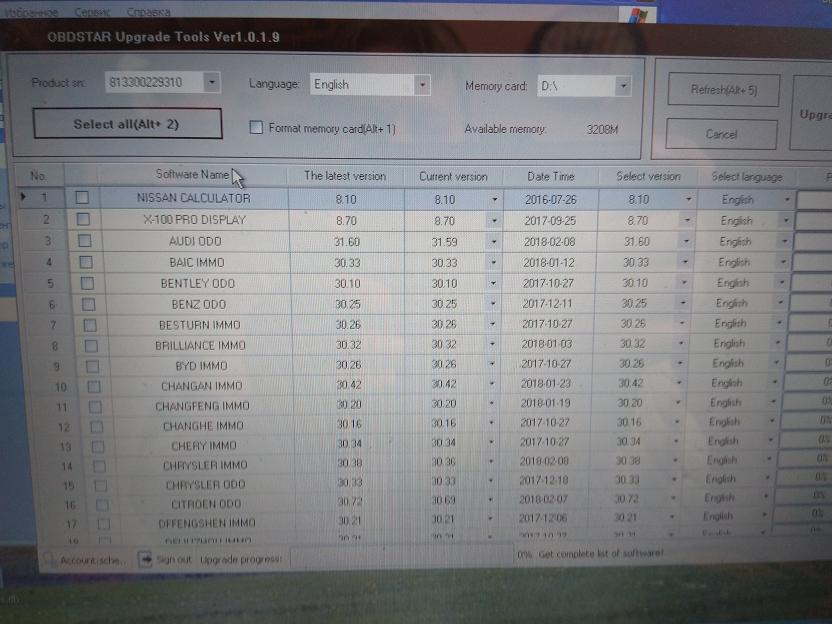Expand Current version dropdown for AUDI ODO
The width and height of the screenshot is (832, 624).
coord(494,242)
